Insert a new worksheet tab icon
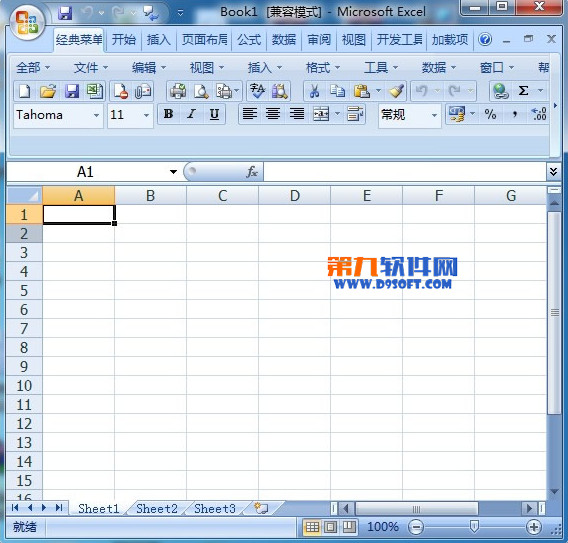 261,508
